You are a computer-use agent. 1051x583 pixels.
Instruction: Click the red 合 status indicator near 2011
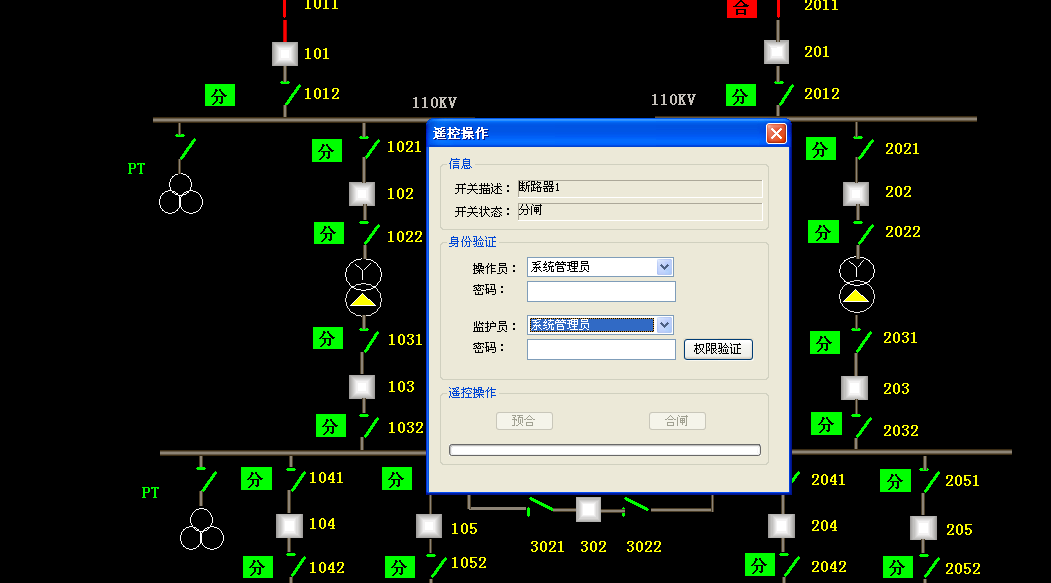(741, 8)
